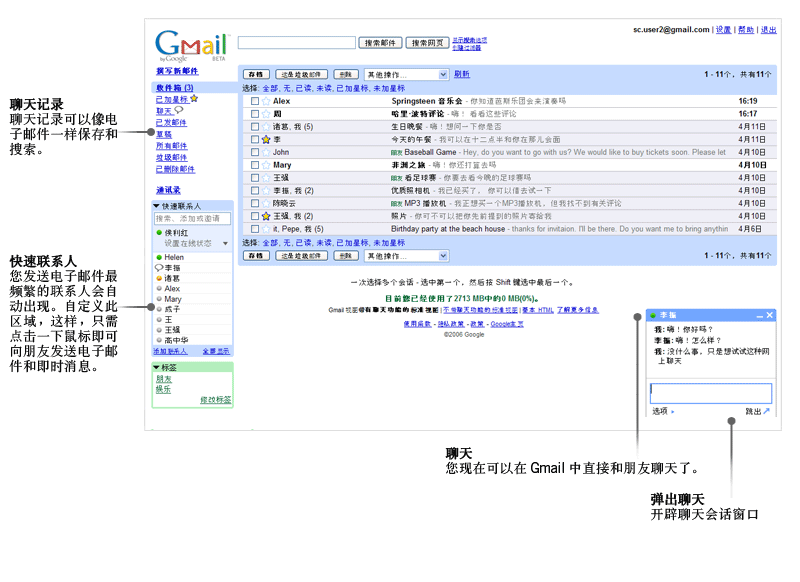The height and width of the screenshot is (582, 800).
Task: Open 所有邮件 folder
Action: [x=171, y=146]
